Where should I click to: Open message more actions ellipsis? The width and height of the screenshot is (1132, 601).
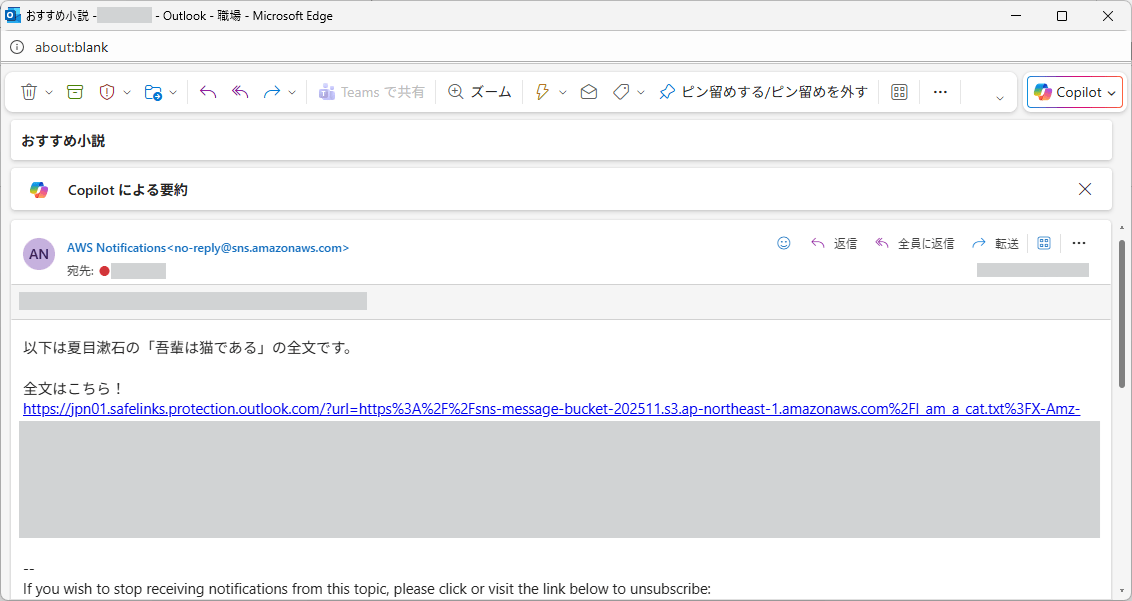click(1079, 243)
